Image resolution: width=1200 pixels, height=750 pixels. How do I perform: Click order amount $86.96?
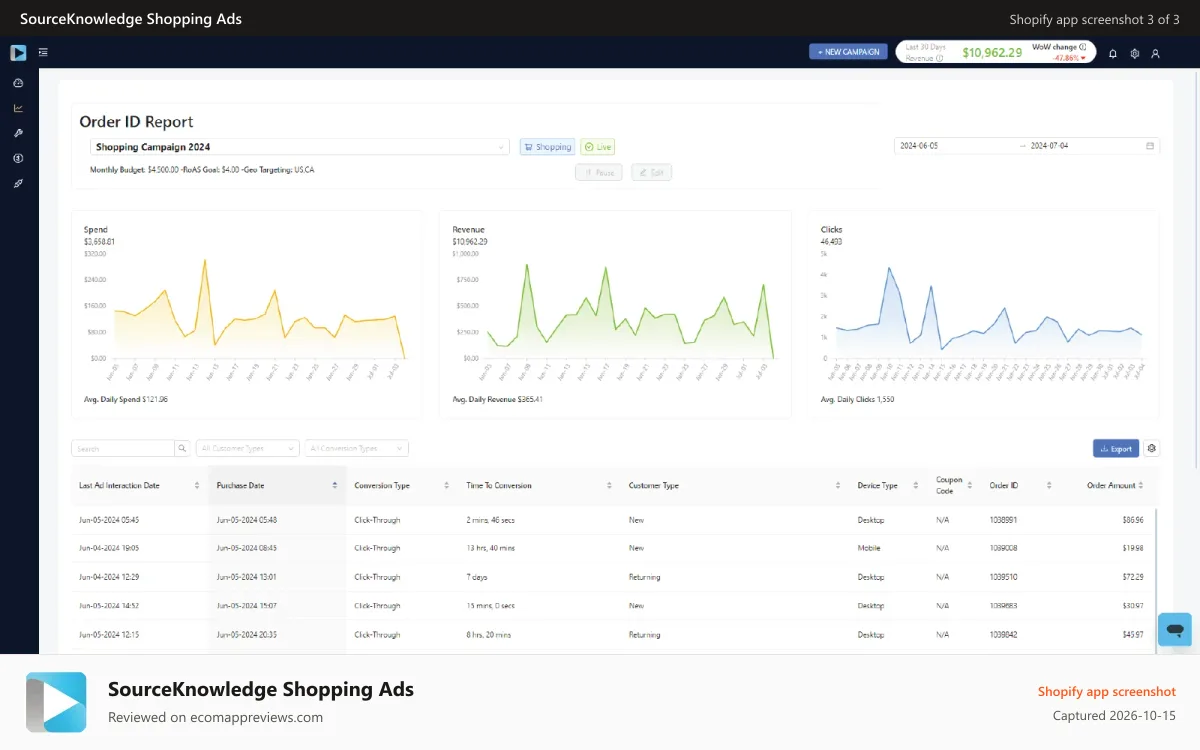[1134, 520]
